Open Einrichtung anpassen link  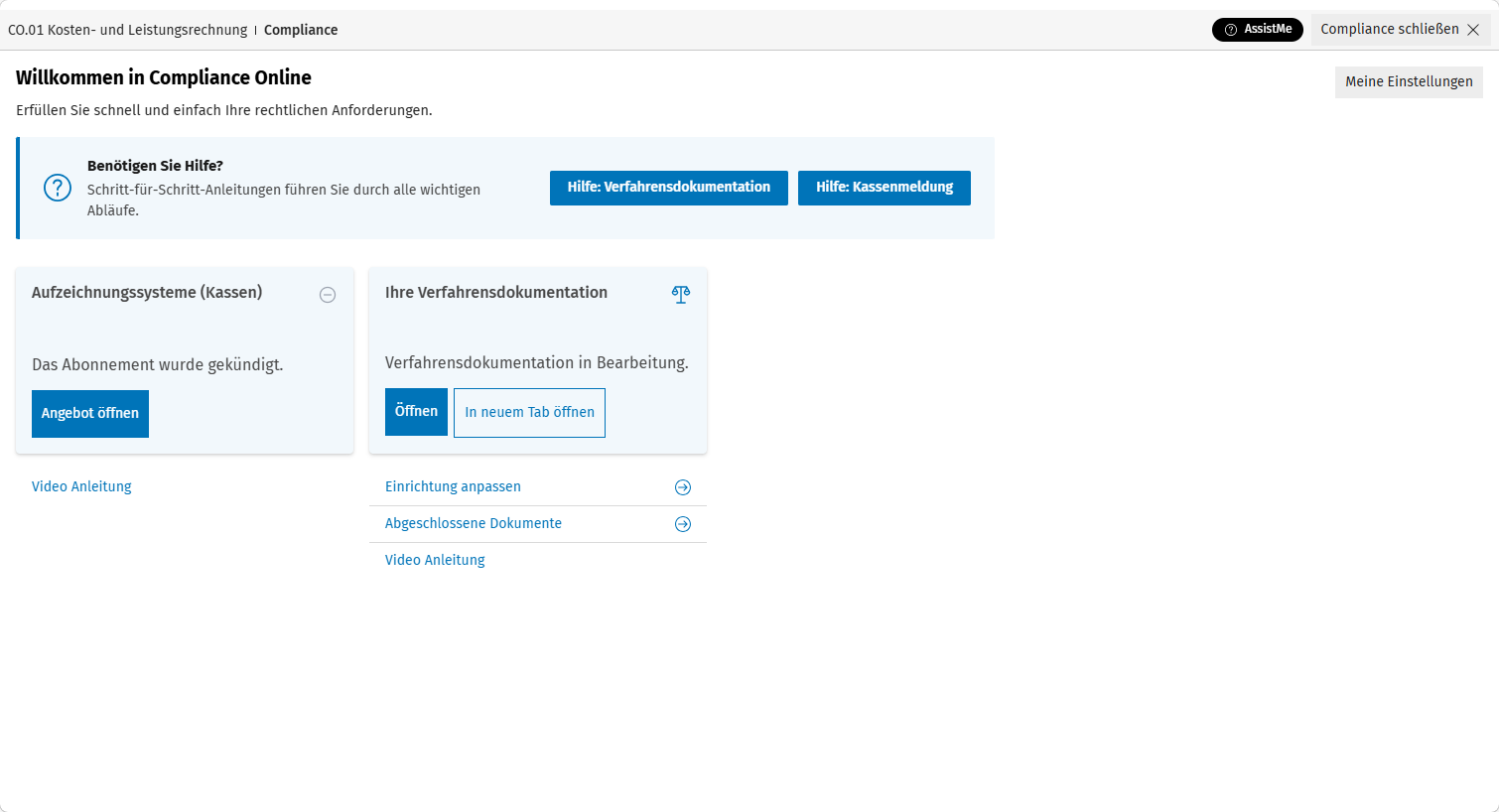[x=453, y=486]
